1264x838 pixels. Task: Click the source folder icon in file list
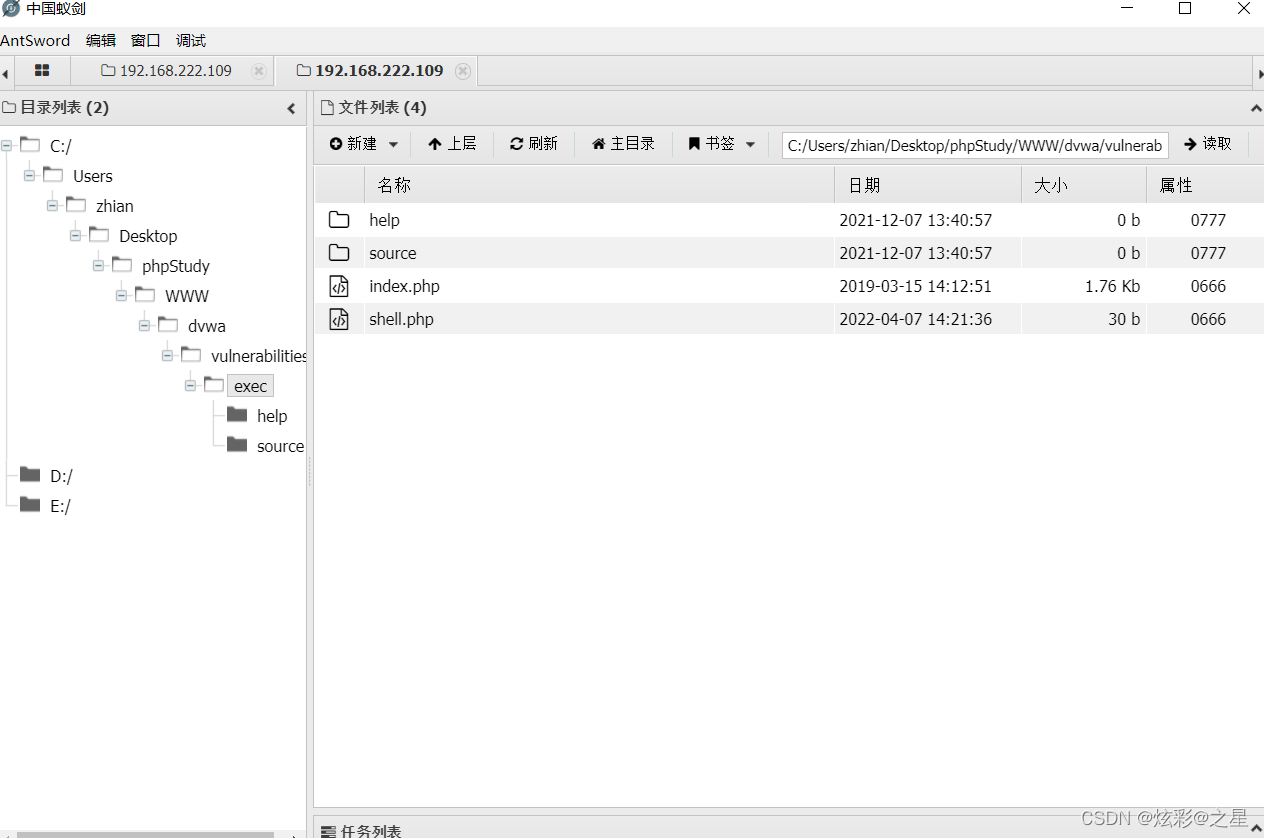click(x=339, y=253)
